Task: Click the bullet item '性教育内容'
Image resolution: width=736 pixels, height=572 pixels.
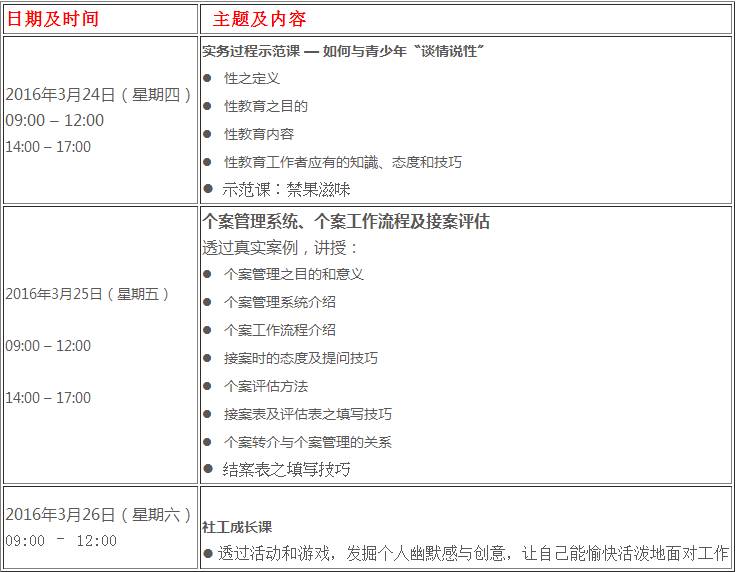Action: point(259,134)
